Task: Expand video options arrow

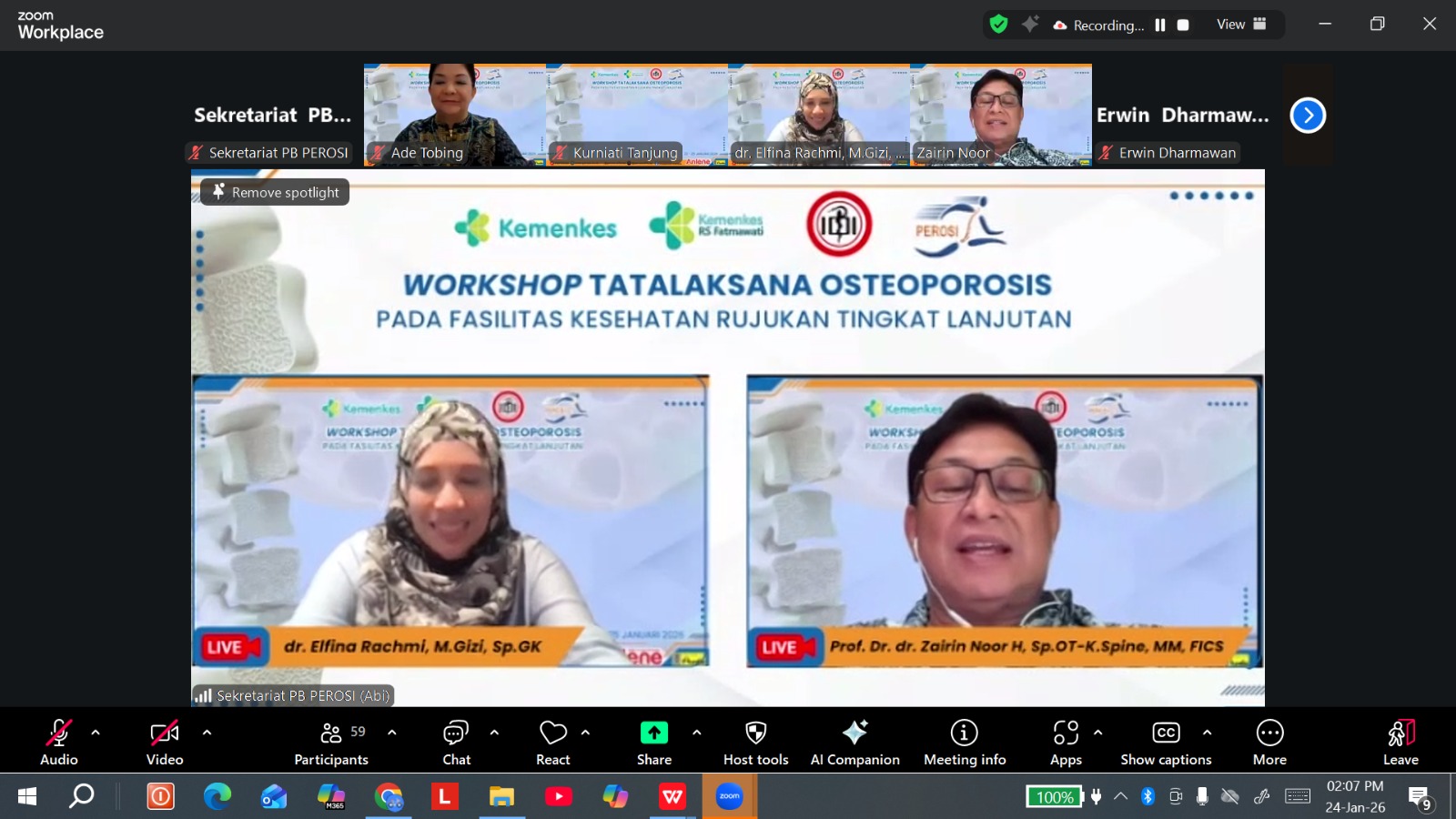Action: tap(207, 732)
